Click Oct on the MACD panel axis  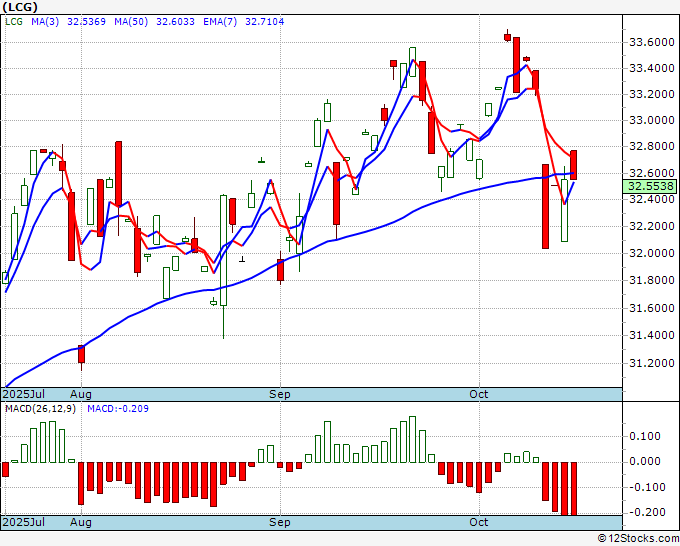479,522
